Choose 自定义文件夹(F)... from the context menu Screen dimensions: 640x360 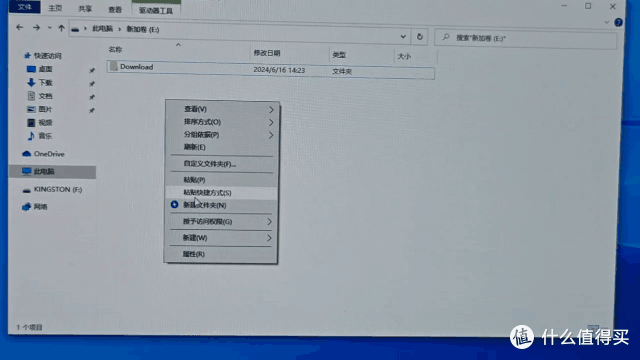click(x=222, y=164)
